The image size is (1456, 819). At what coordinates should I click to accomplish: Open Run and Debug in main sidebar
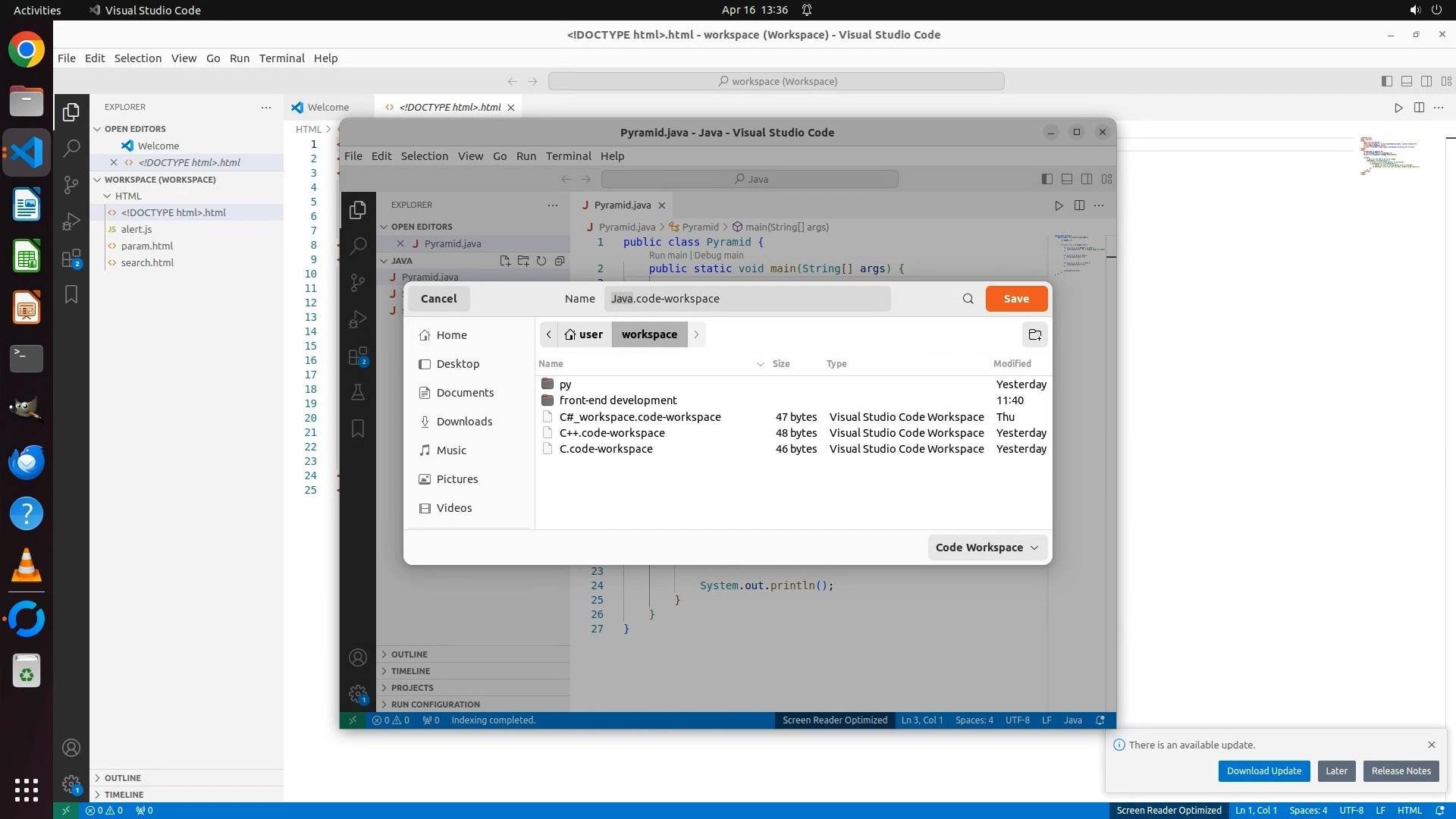pos(71,221)
